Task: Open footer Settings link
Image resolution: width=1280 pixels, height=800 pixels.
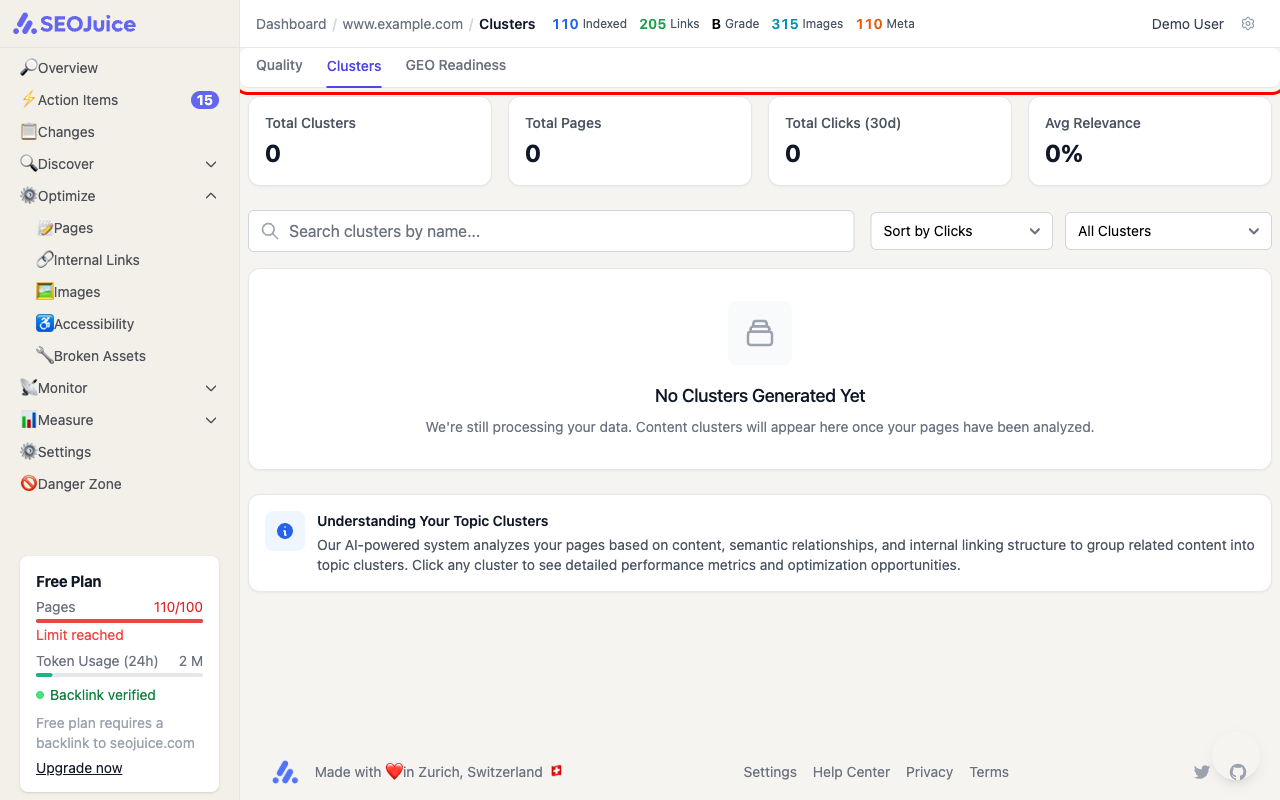Action: (x=770, y=772)
